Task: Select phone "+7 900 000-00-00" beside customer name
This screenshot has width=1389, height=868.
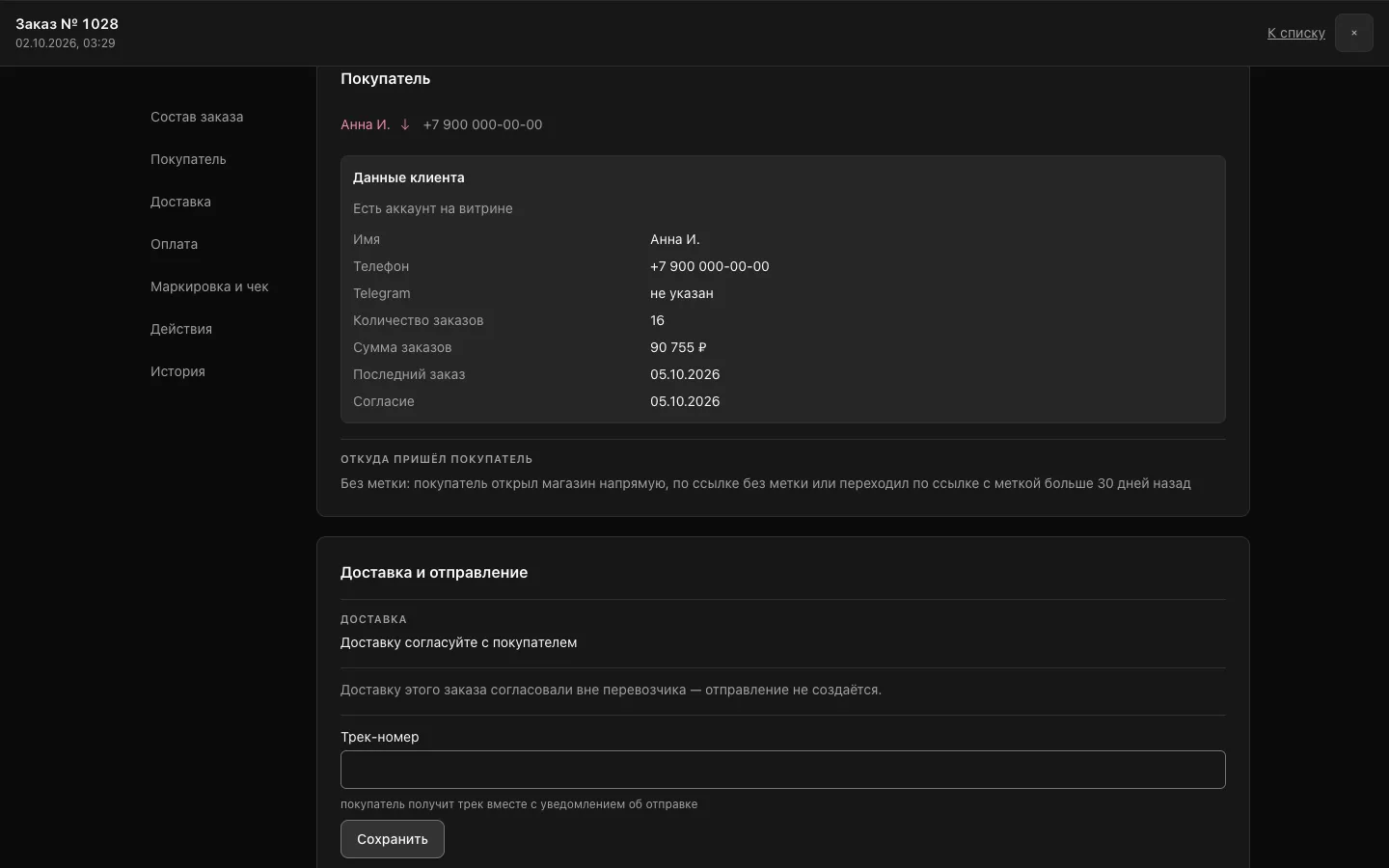Action: (x=482, y=124)
